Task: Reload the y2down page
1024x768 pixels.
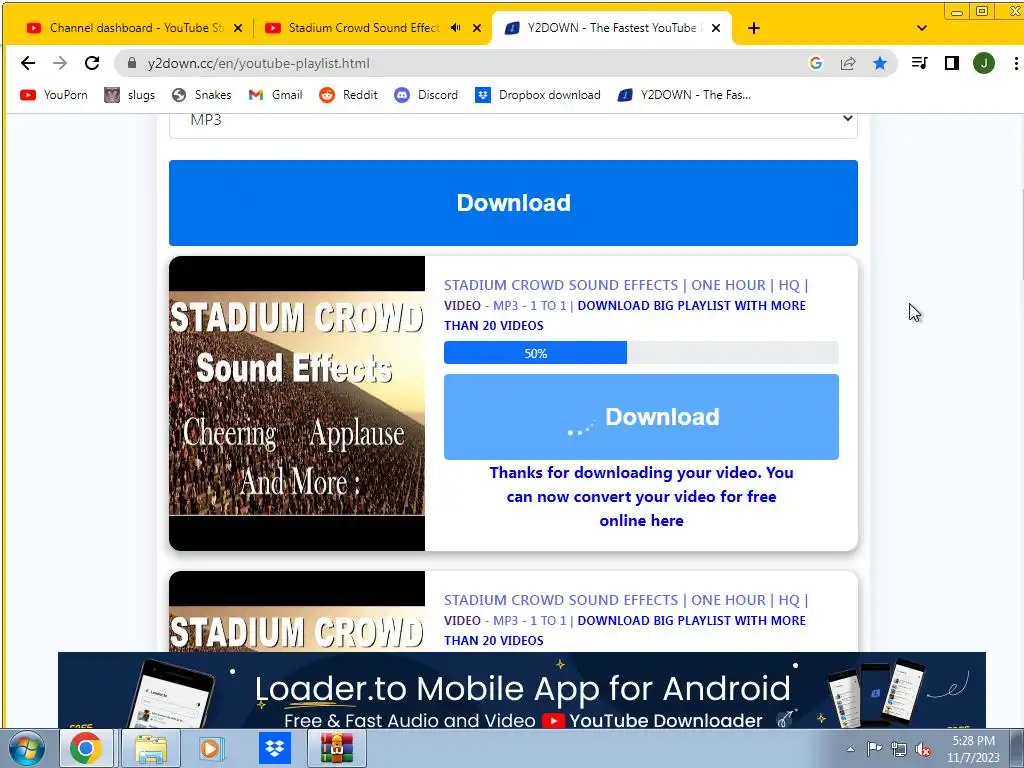Action: coord(92,63)
